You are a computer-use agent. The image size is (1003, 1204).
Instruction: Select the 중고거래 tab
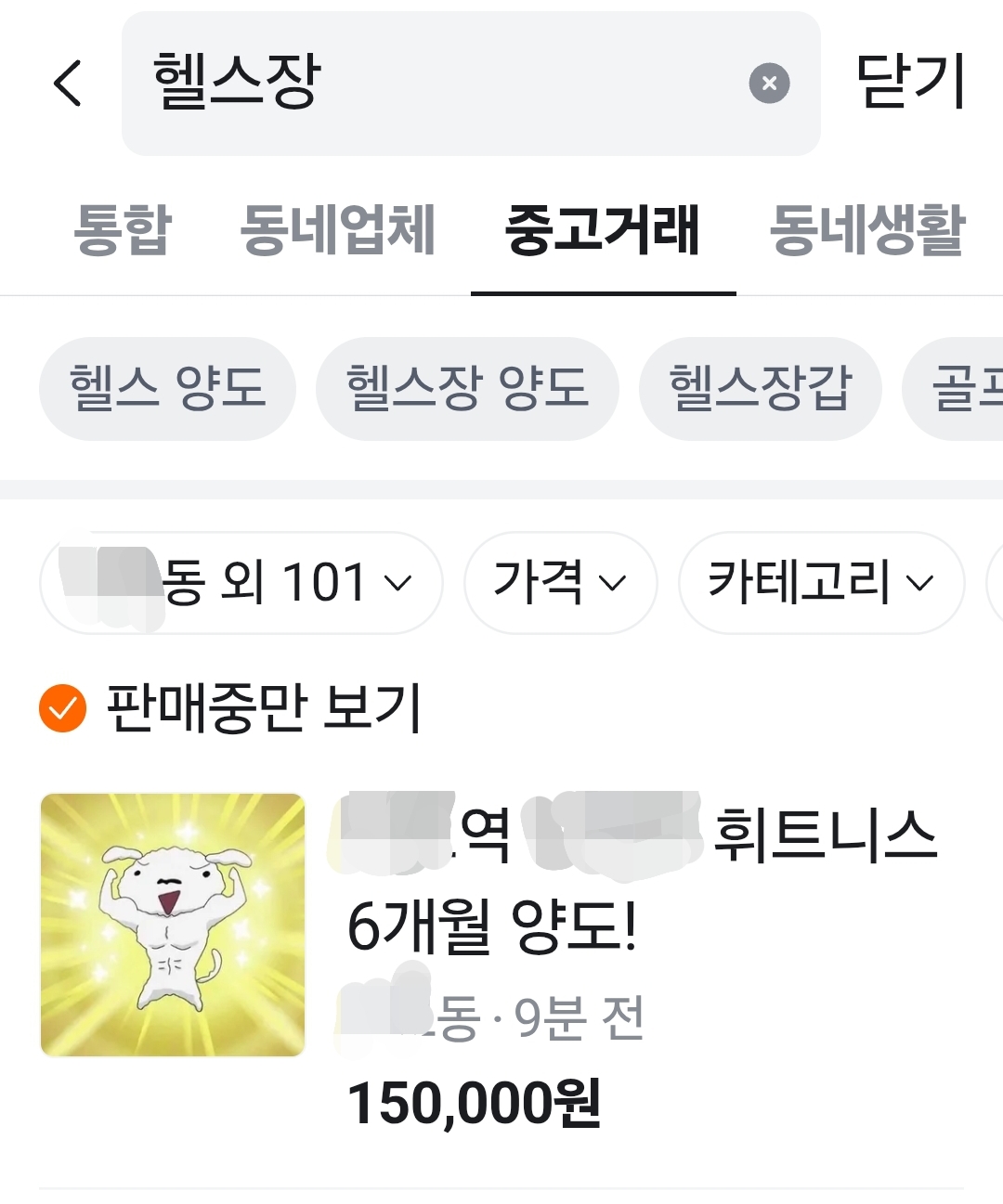pyautogui.click(x=603, y=229)
